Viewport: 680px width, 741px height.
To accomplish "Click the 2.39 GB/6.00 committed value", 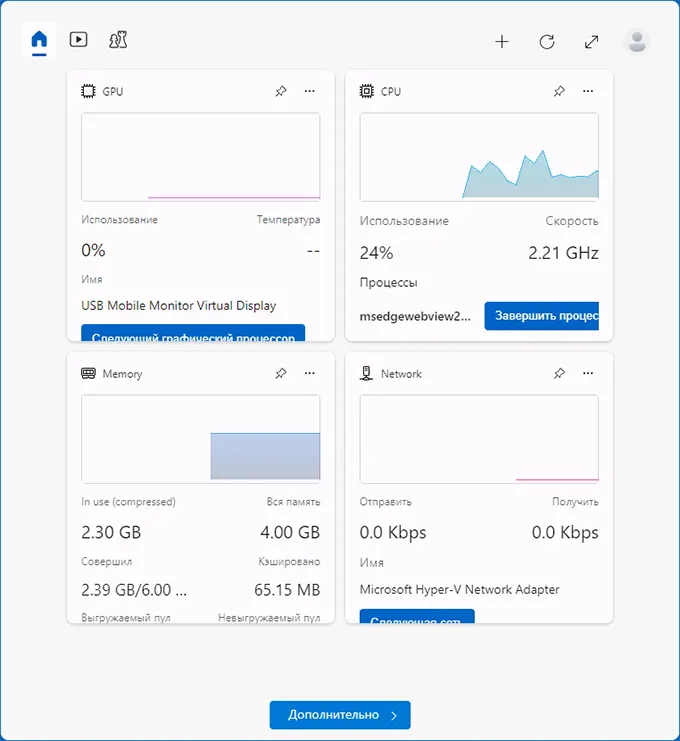I will tap(134, 590).
